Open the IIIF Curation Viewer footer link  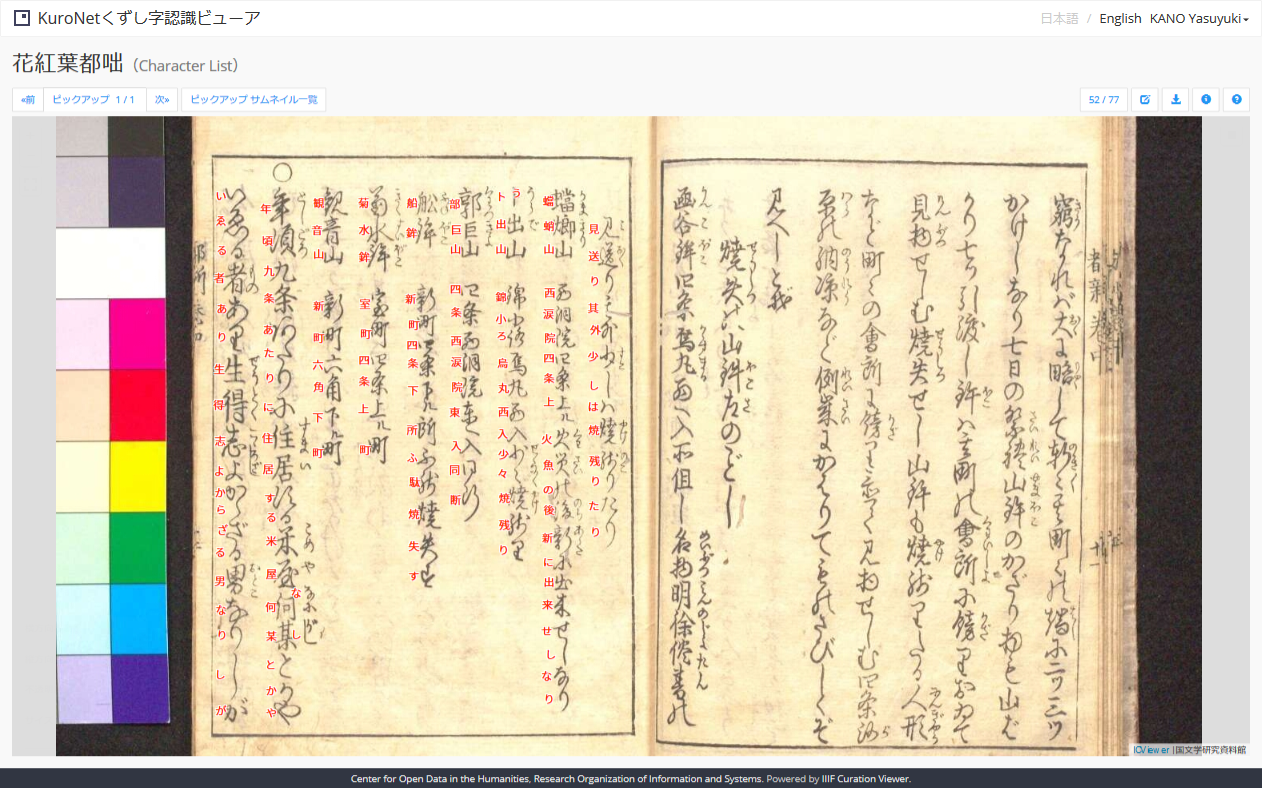click(864, 779)
